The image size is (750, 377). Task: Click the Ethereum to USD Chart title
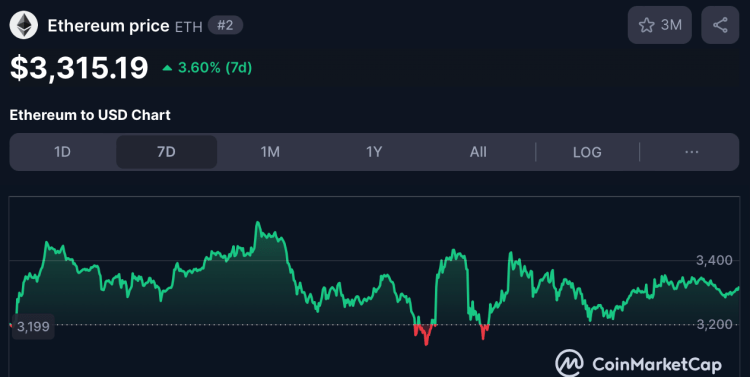tap(90, 115)
